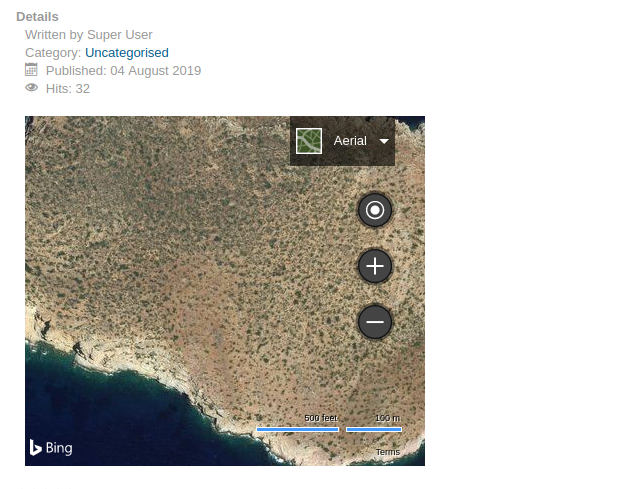Click the locate me target button
This screenshot has width=630, height=489.
click(x=375, y=210)
